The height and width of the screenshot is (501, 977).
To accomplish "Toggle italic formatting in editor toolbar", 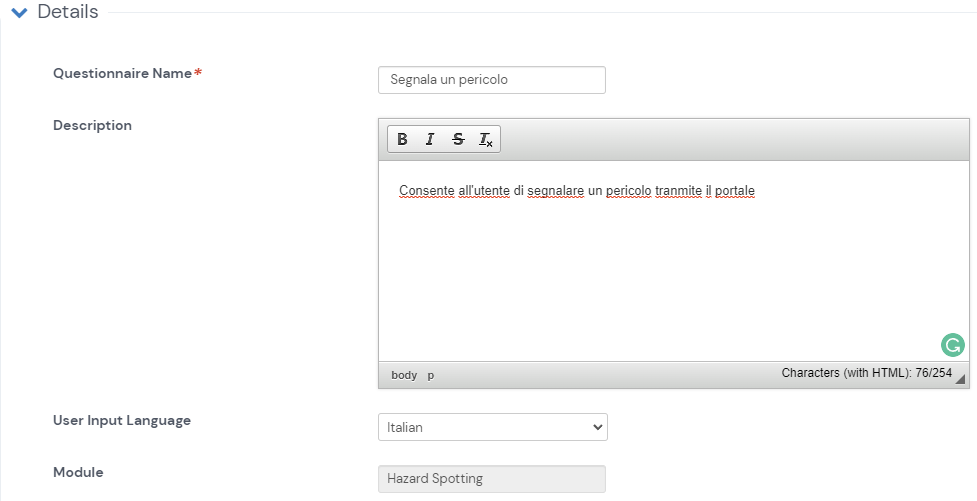I will coord(430,139).
